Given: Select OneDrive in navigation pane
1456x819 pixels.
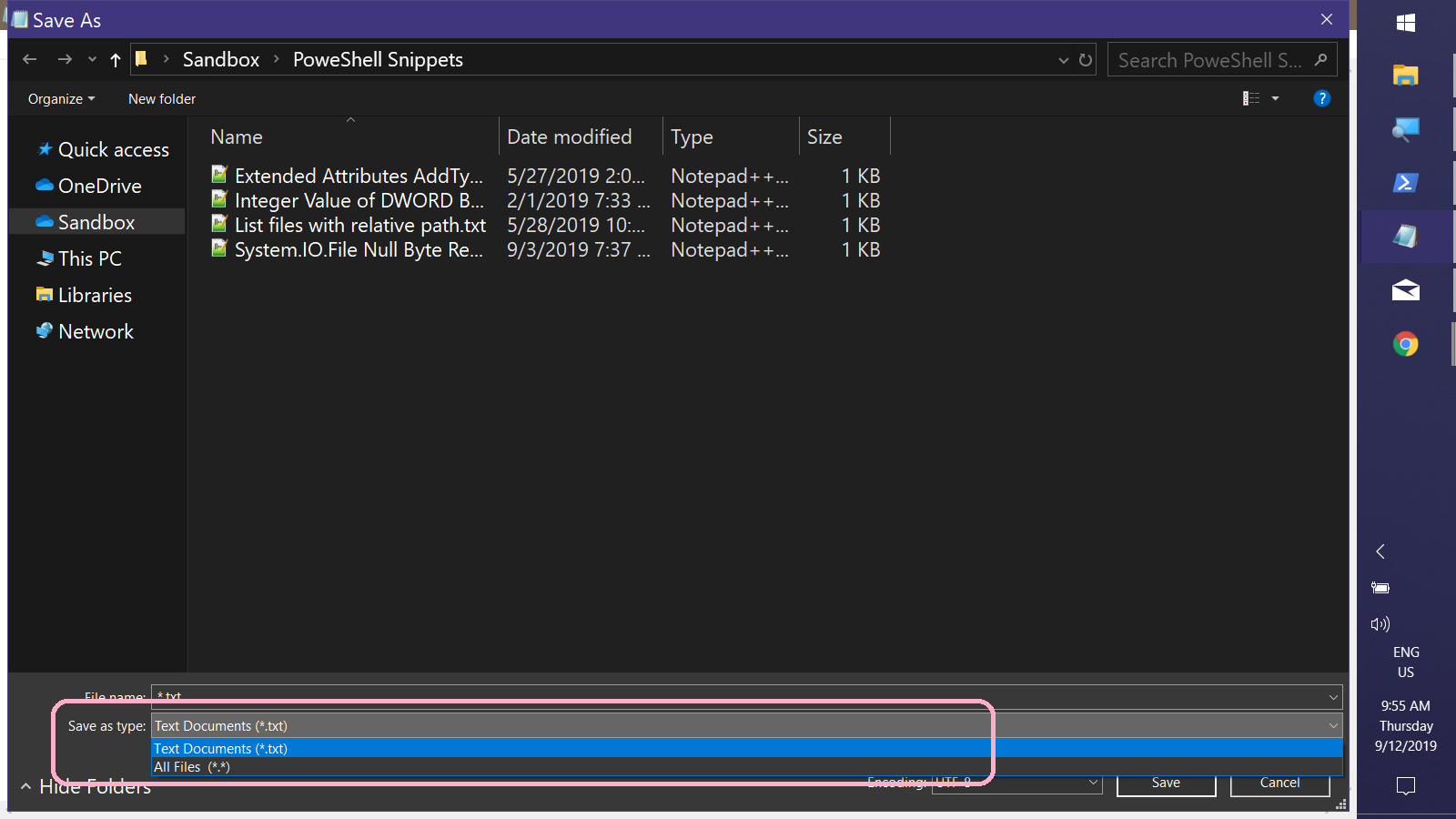Looking at the screenshot, I should (x=89, y=186).
